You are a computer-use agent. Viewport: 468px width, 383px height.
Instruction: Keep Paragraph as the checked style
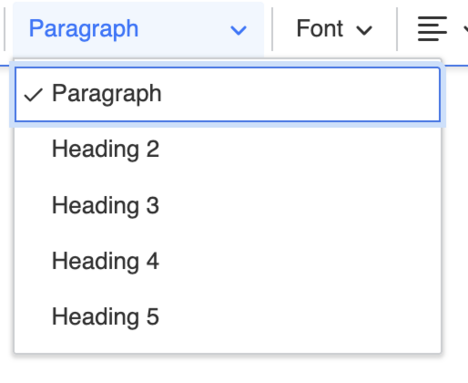tap(228, 95)
